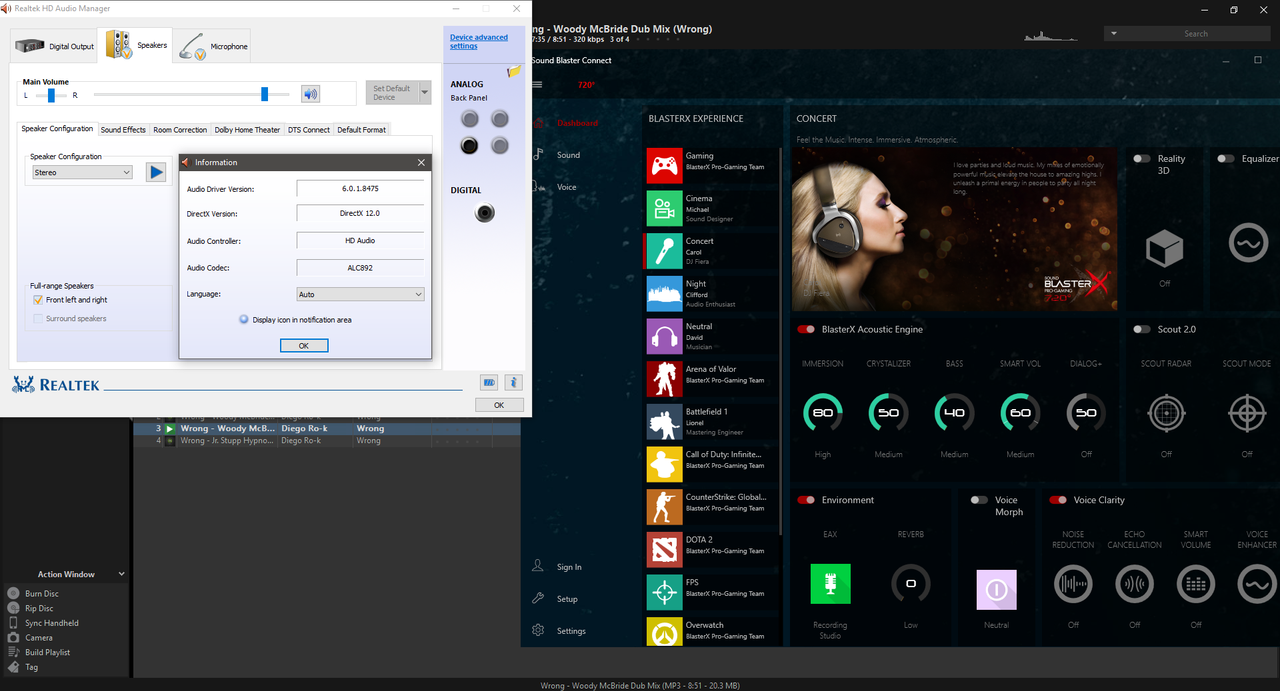Toggle Display icon in notification area
Screen dimensions: 1280x691
[244, 320]
